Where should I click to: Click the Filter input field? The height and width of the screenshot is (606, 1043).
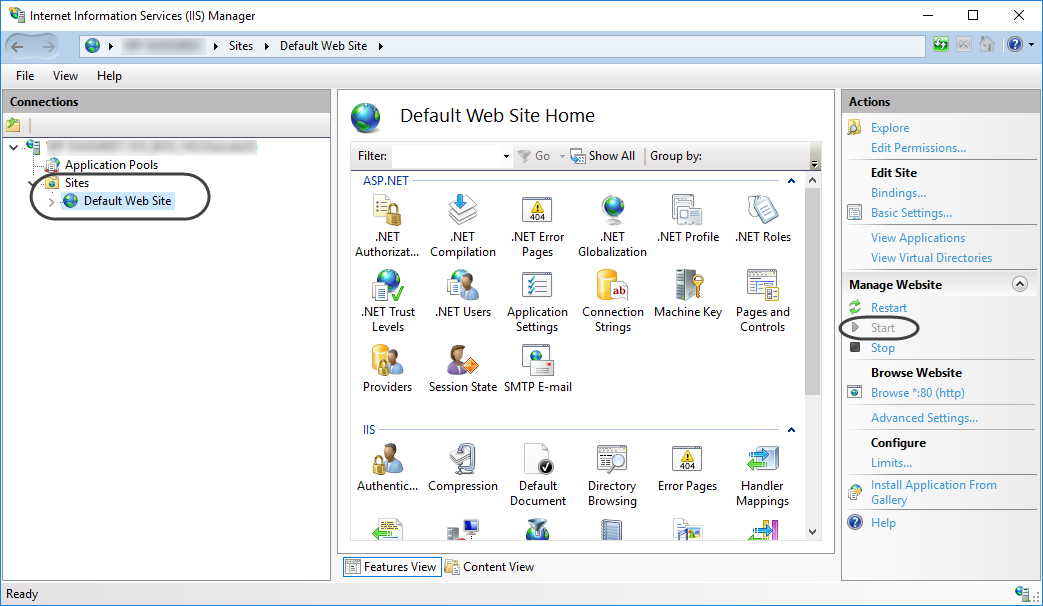[x=446, y=156]
